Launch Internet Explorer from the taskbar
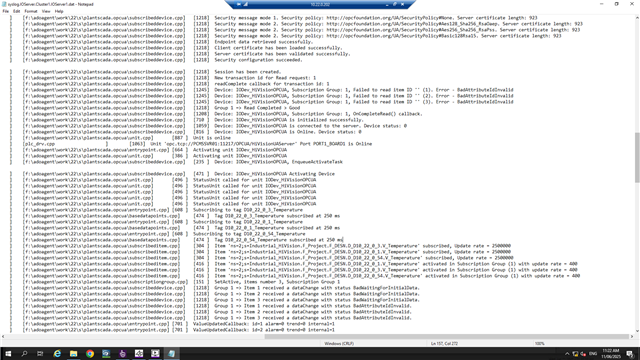 point(57,353)
